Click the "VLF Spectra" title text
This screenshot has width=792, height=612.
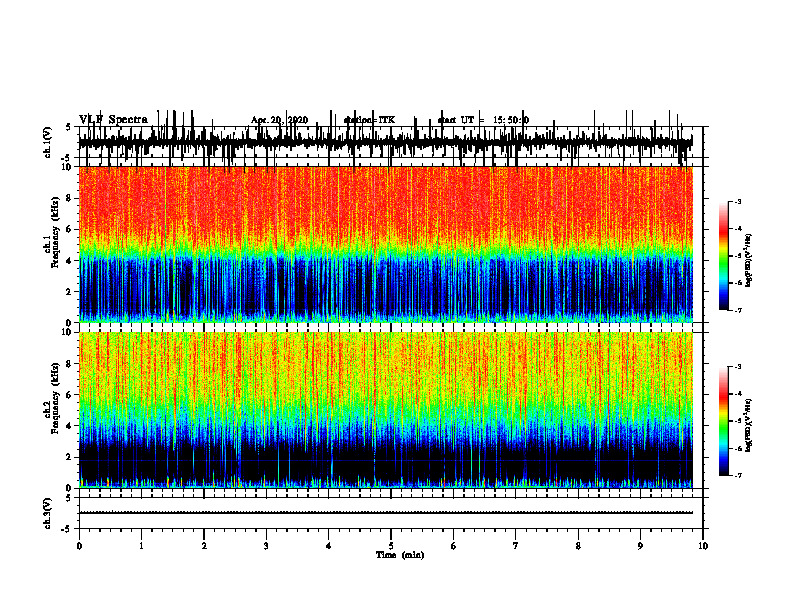[x=113, y=120]
